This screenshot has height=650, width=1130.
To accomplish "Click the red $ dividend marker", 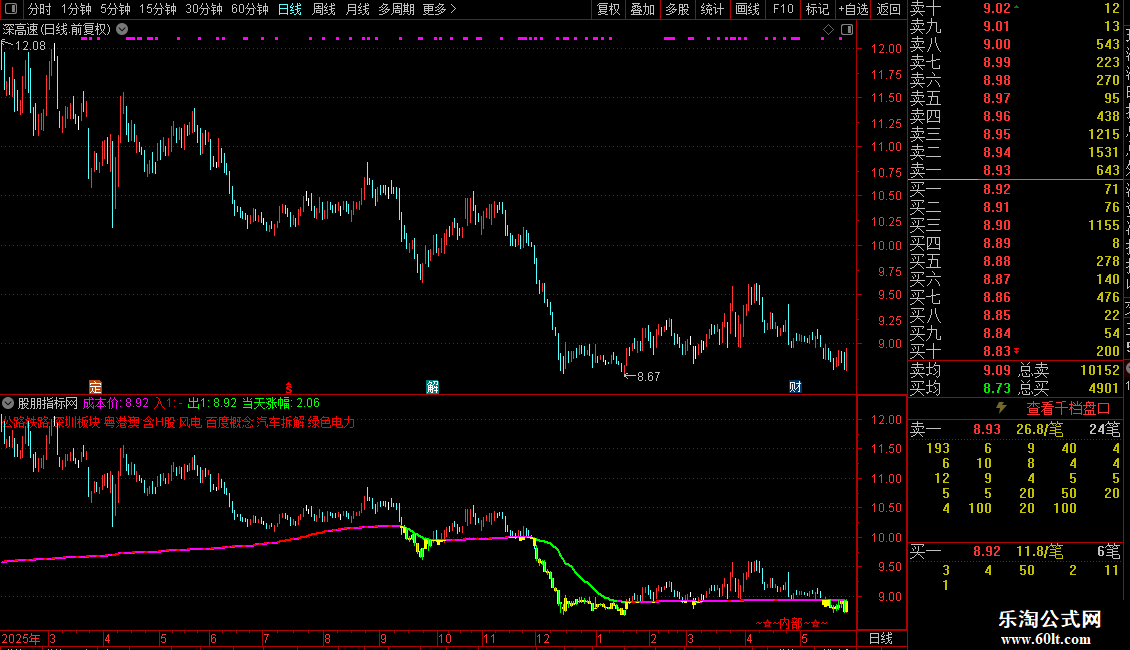I will pos(288,388).
